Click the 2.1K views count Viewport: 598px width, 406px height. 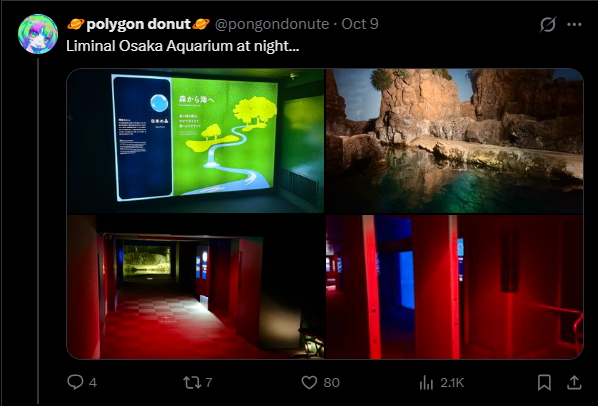tap(452, 382)
